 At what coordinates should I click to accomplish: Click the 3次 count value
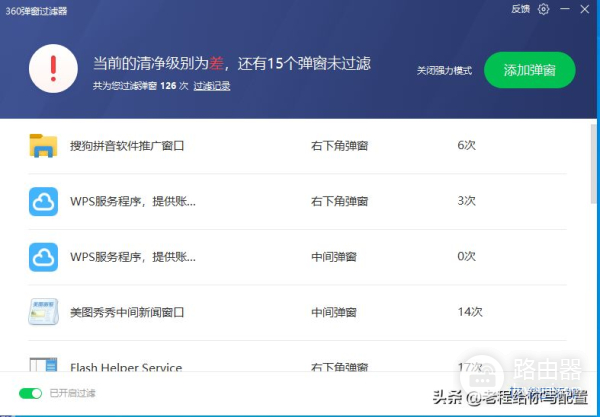466,201
